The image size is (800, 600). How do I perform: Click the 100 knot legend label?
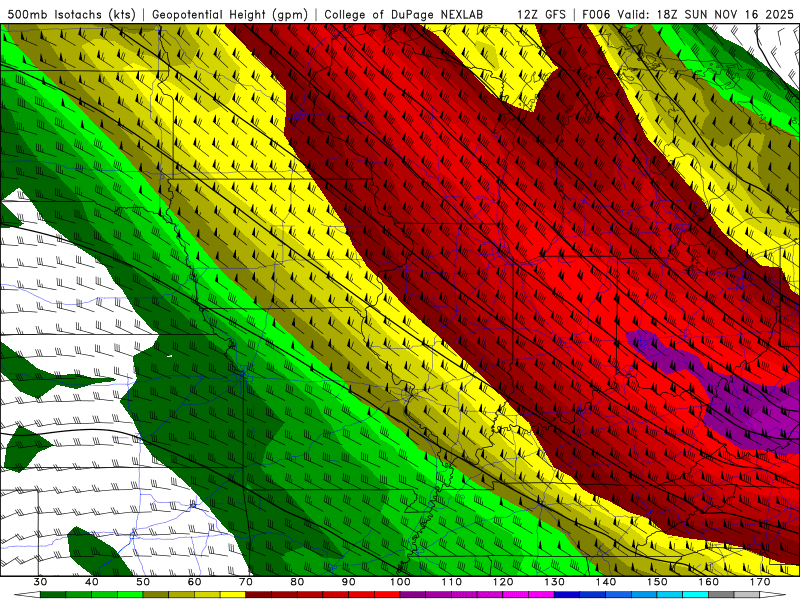click(401, 582)
